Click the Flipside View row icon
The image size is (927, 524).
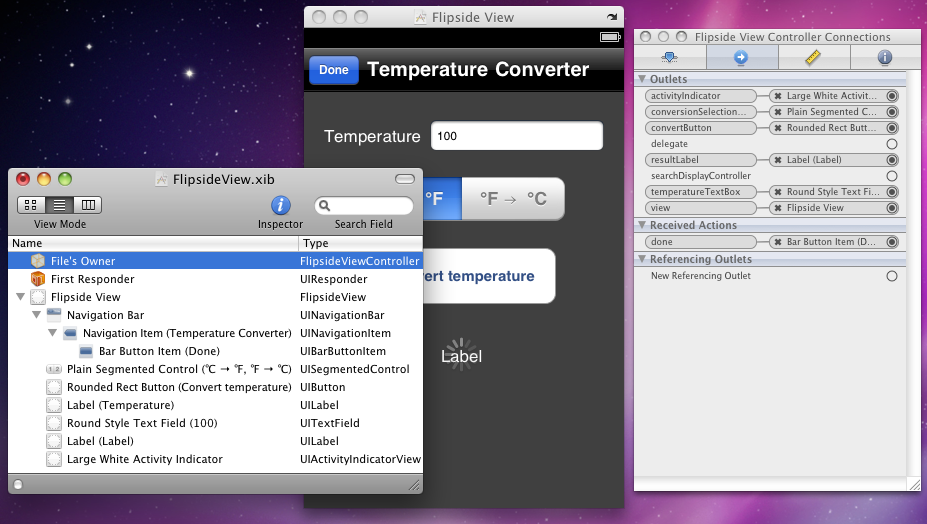pos(38,297)
